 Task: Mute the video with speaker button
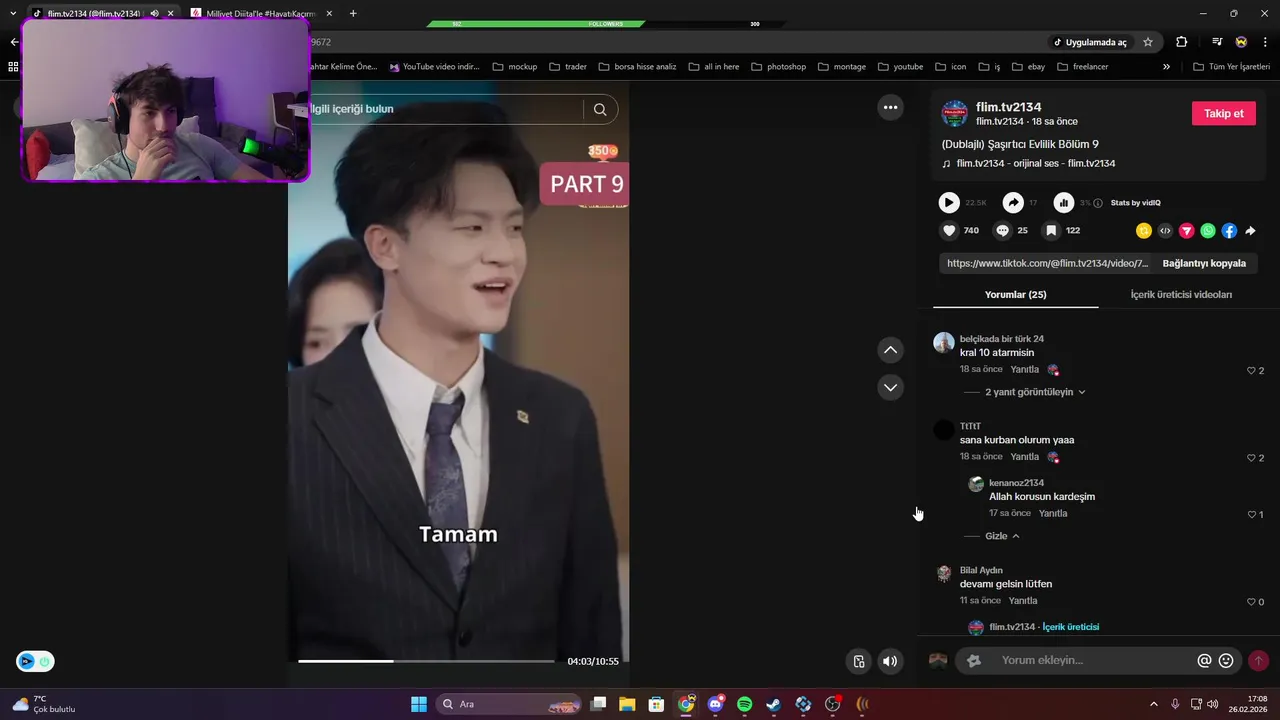[x=890, y=661]
